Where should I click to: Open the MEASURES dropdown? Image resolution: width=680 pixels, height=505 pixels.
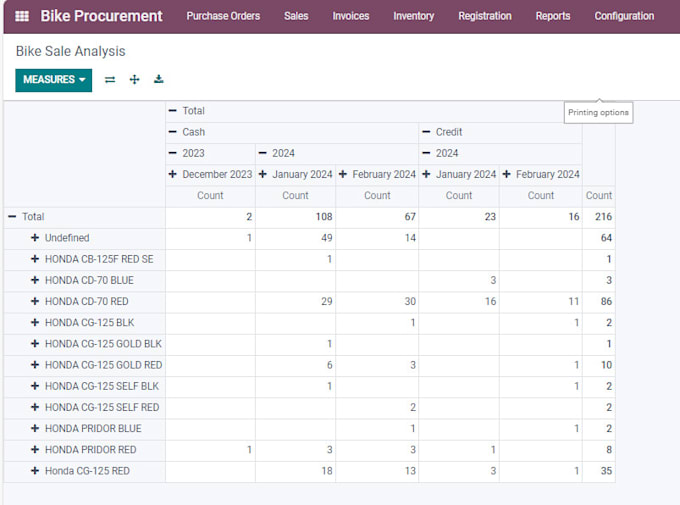tap(54, 80)
